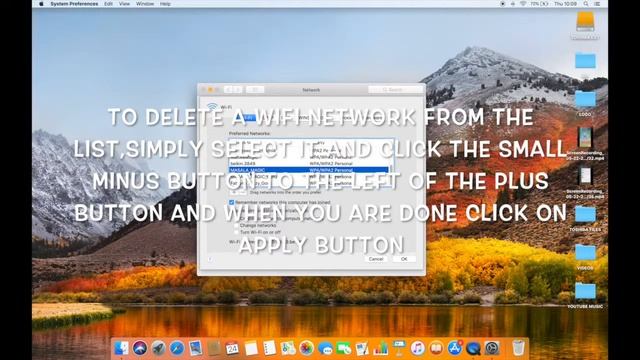Viewport: 640px width, 360px height.
Task: Open the Window menu
Action: [x=145, y=4]
